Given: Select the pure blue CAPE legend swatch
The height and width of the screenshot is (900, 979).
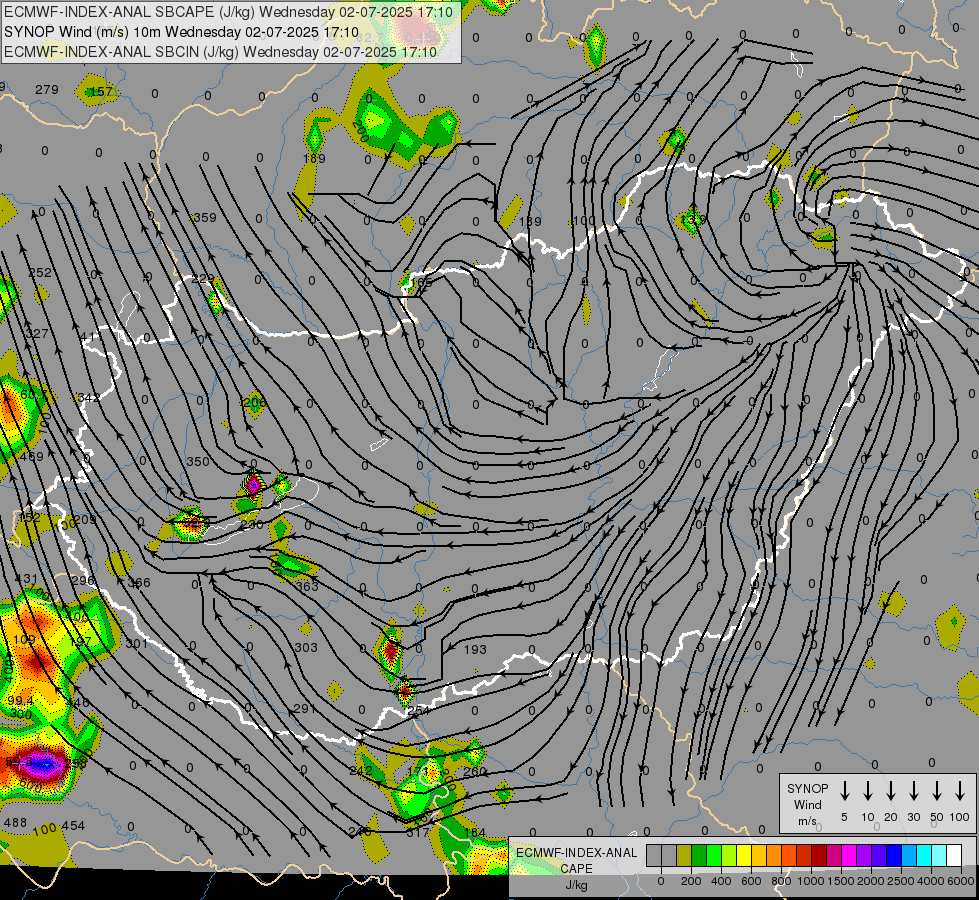Looking at the screenshot, I should tap(895, 855).
